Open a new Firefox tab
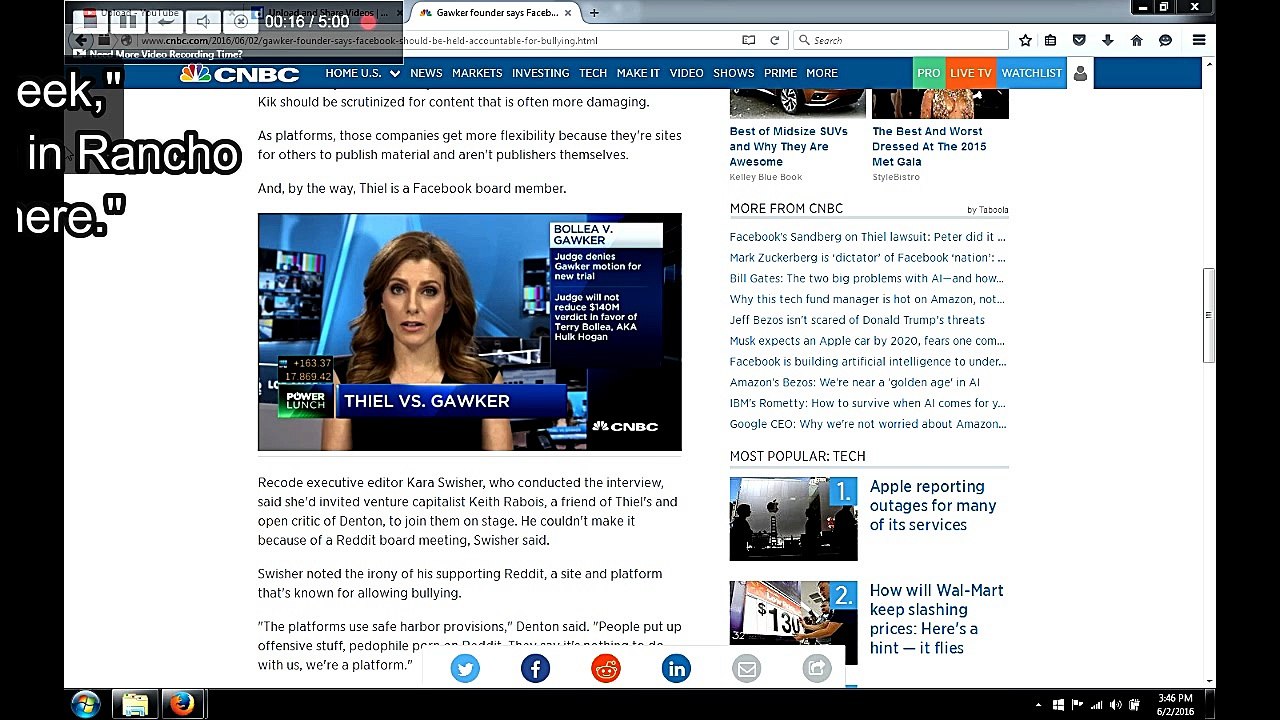The image size is (1280, 720). tap(594, 13)
